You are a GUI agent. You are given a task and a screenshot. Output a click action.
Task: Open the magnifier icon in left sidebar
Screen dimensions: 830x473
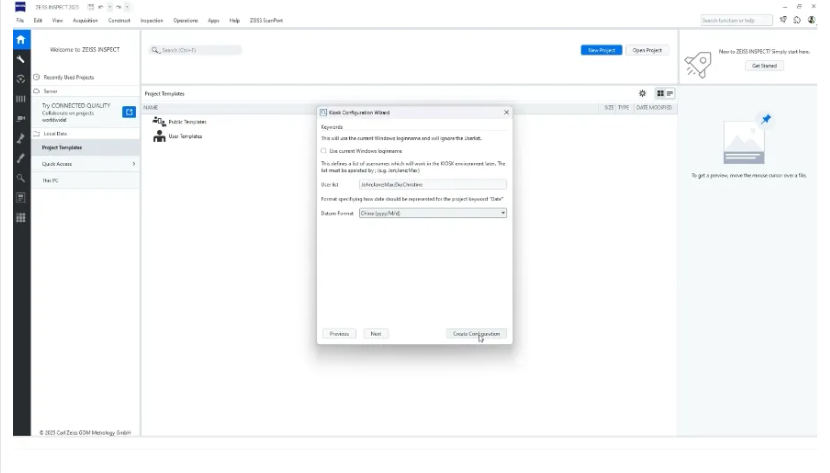tap(21, 178)
